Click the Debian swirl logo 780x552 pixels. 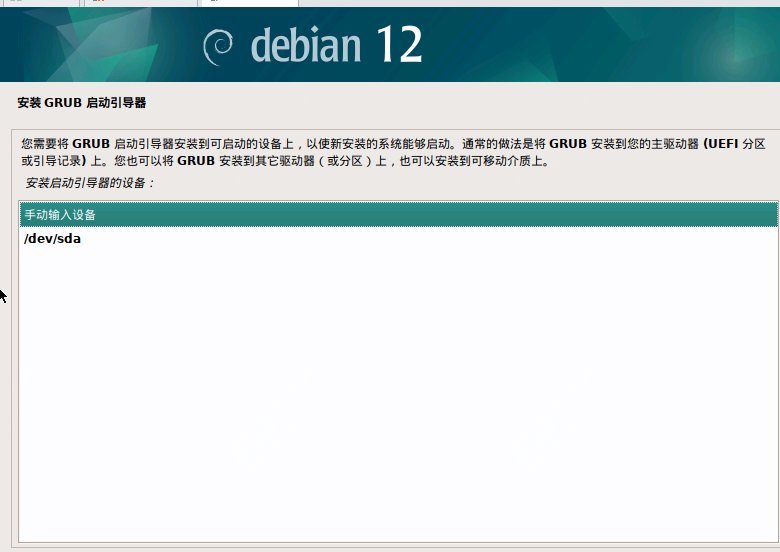[218, 46]
